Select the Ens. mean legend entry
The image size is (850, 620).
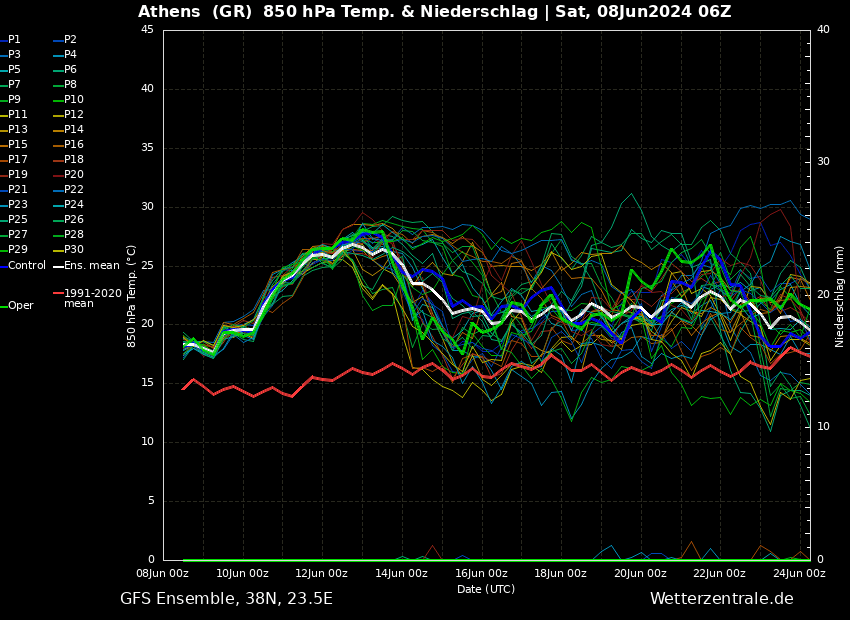pos(91,266)
